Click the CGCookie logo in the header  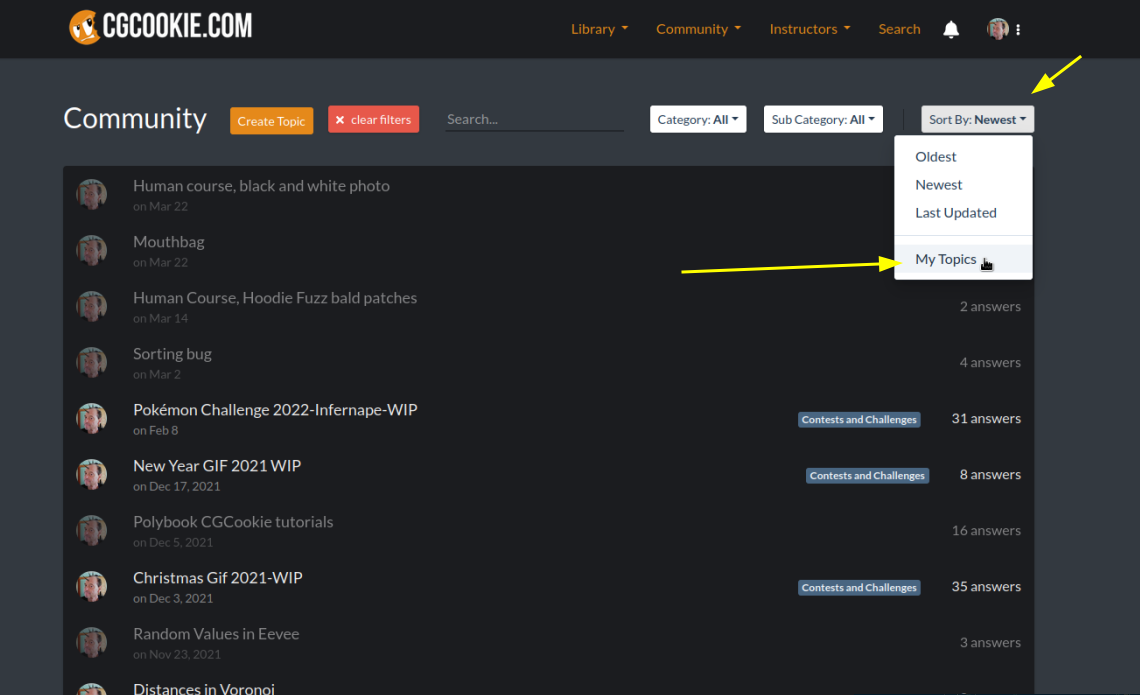161,27
